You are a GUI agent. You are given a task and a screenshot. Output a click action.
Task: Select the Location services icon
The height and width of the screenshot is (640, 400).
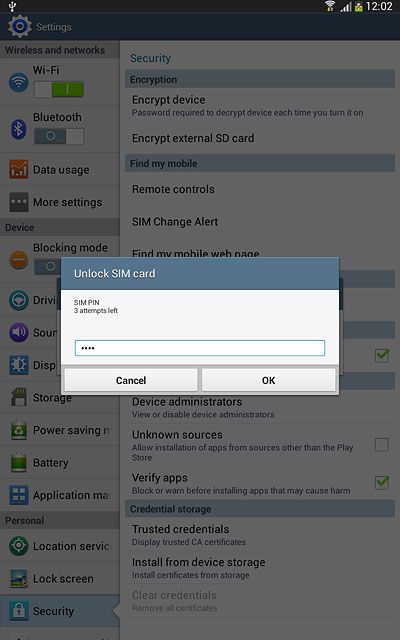[19, 546]
